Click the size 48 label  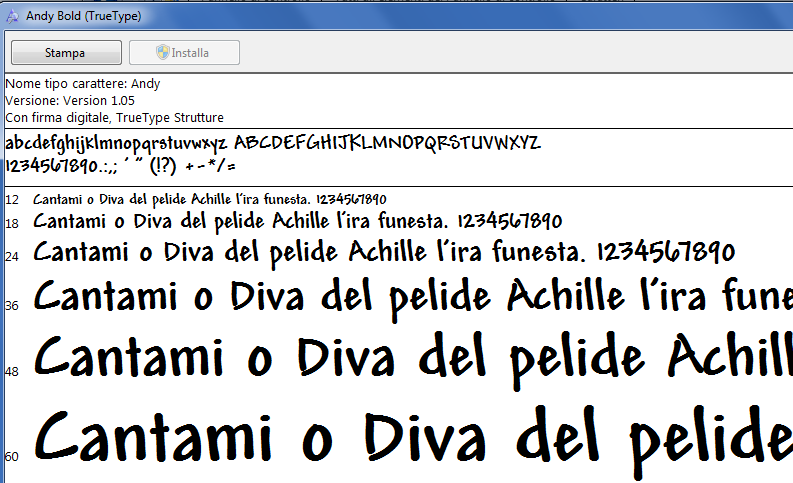tap(12, 372)
